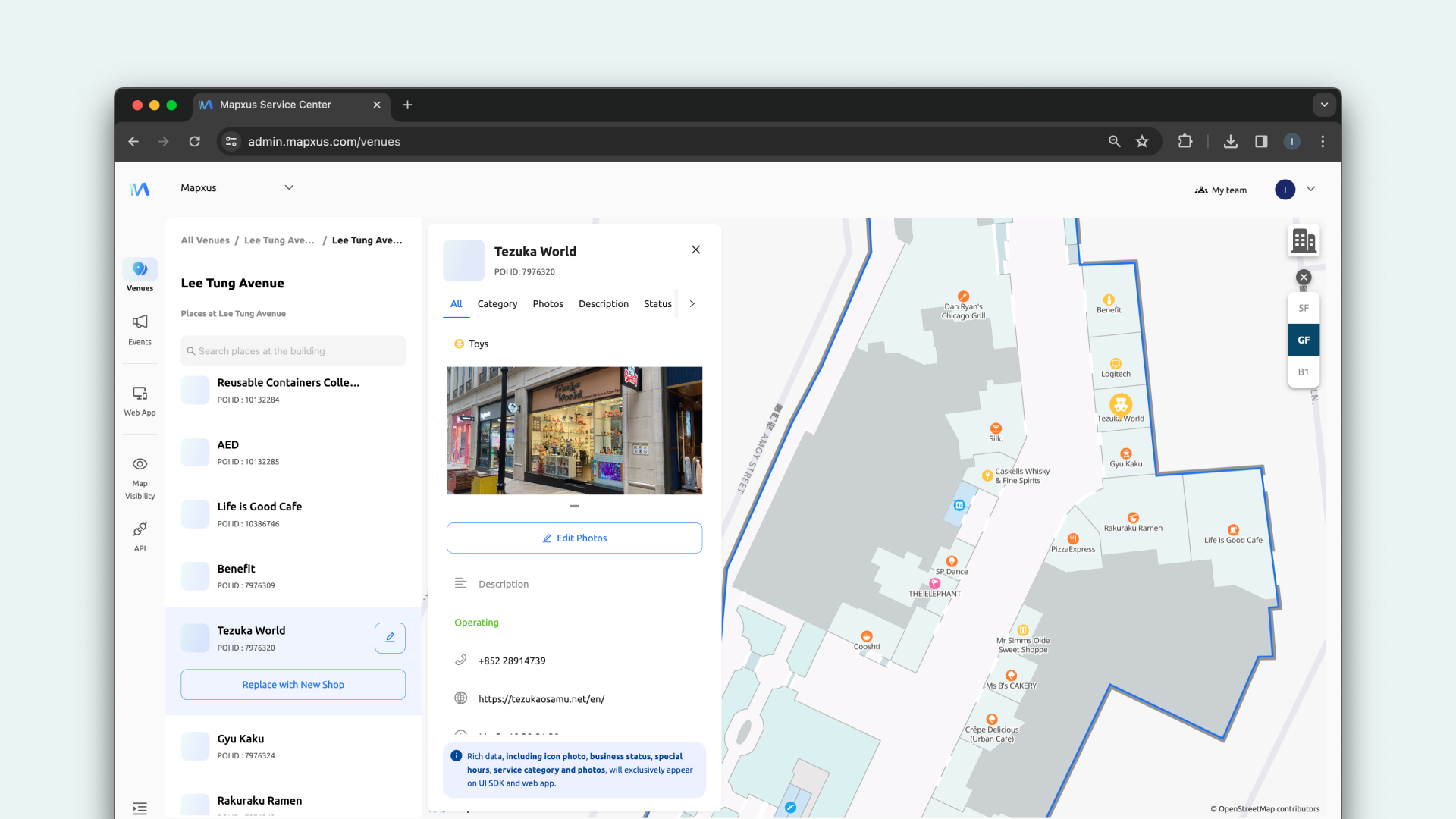Switch to the Description tab
The image size is (1456, 819).
tap(604, 304)
